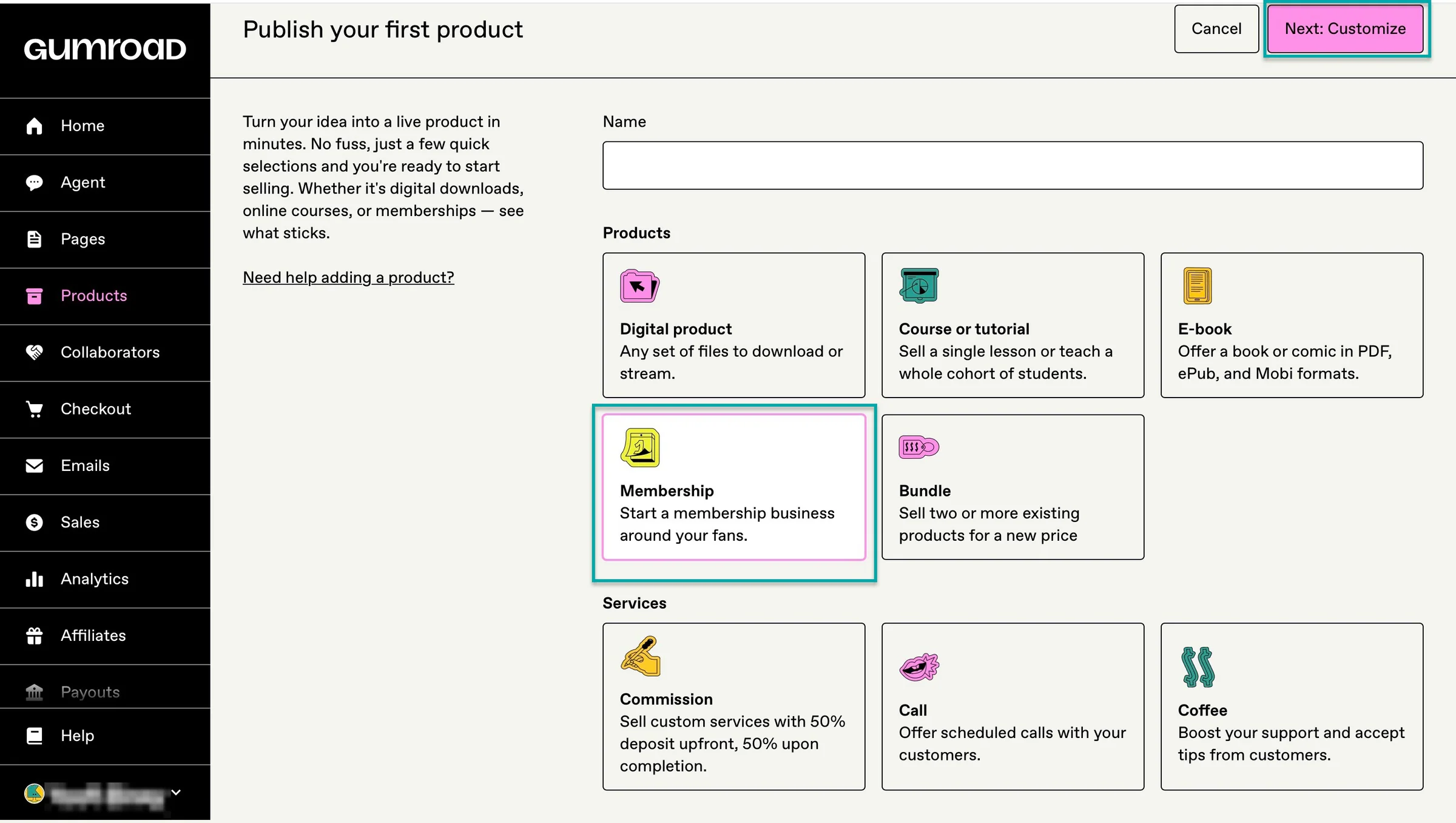Screen dimensions: 1456x823
Task: View Analytics in the sidebar
Action: click(105, 580)
